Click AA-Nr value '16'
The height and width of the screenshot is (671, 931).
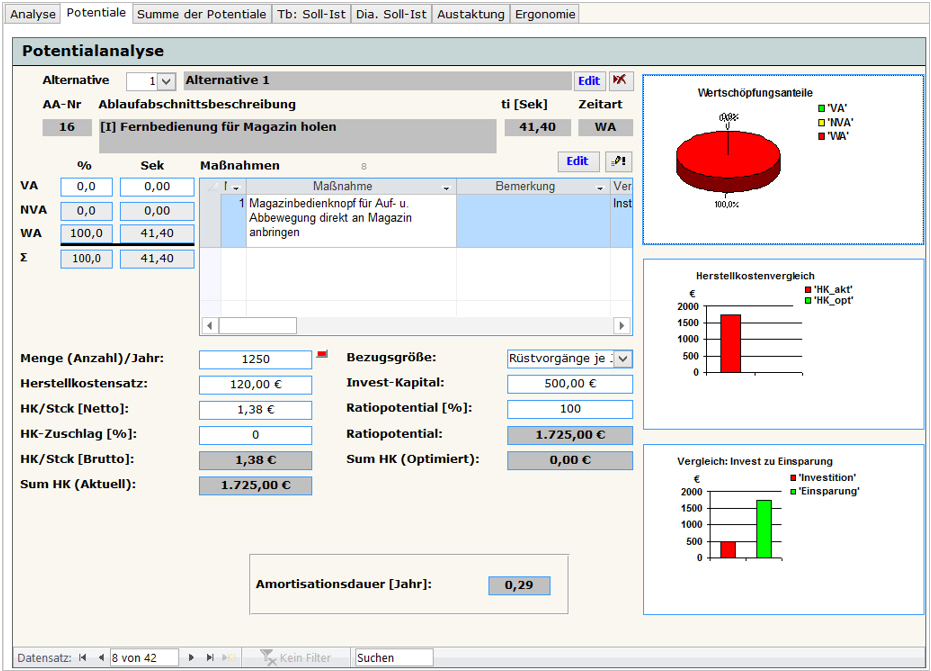[67, 127]
